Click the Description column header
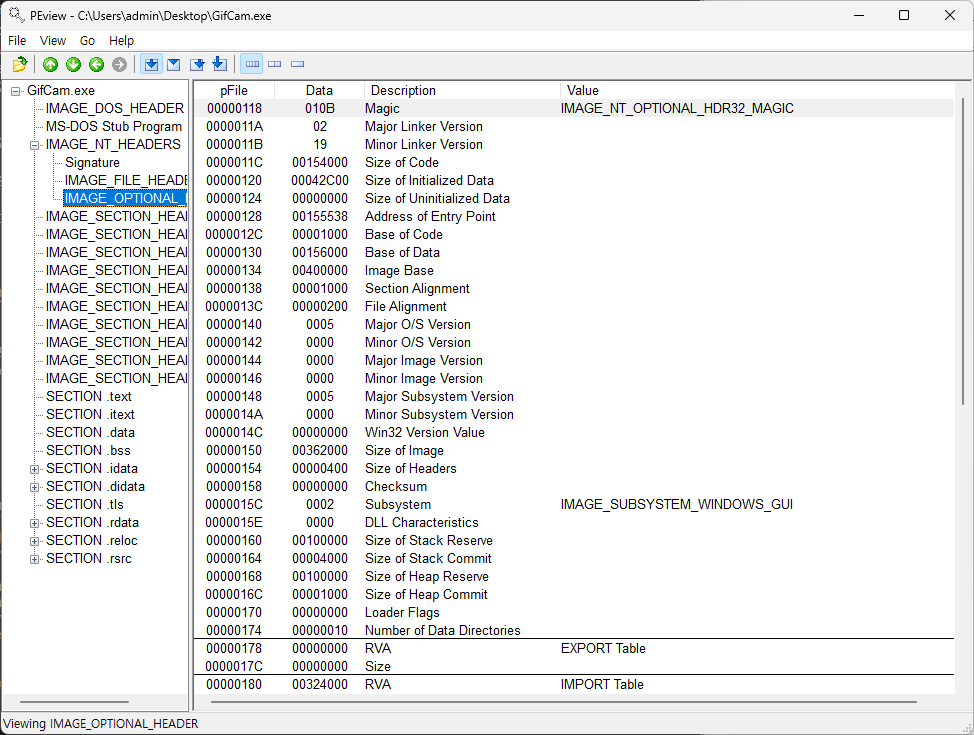This screenshot has height=735, width=974. coord(403,91)
